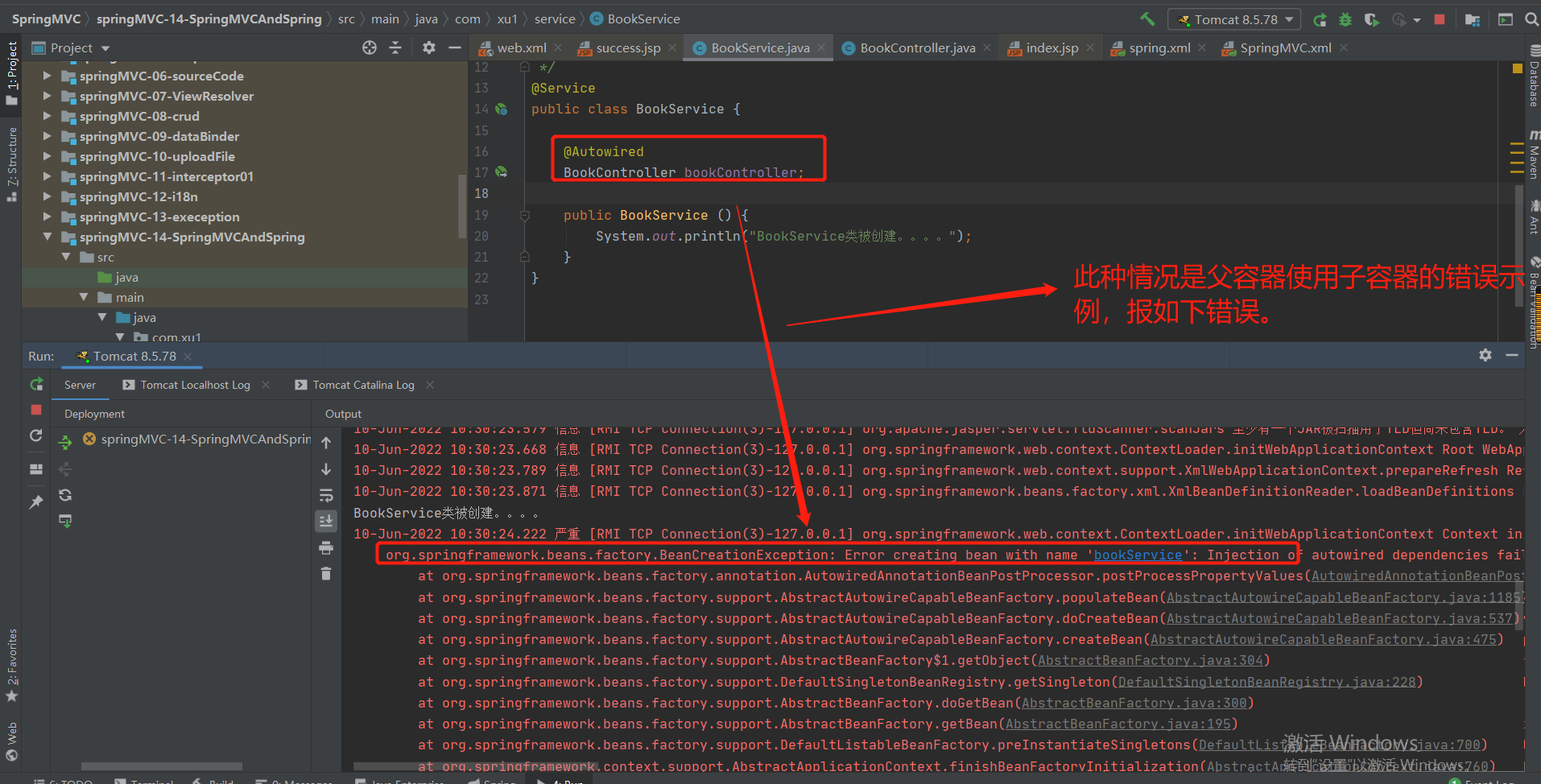1541x784 pixels.
Task: Clear console with the trash icon
Action: (326, 573)
